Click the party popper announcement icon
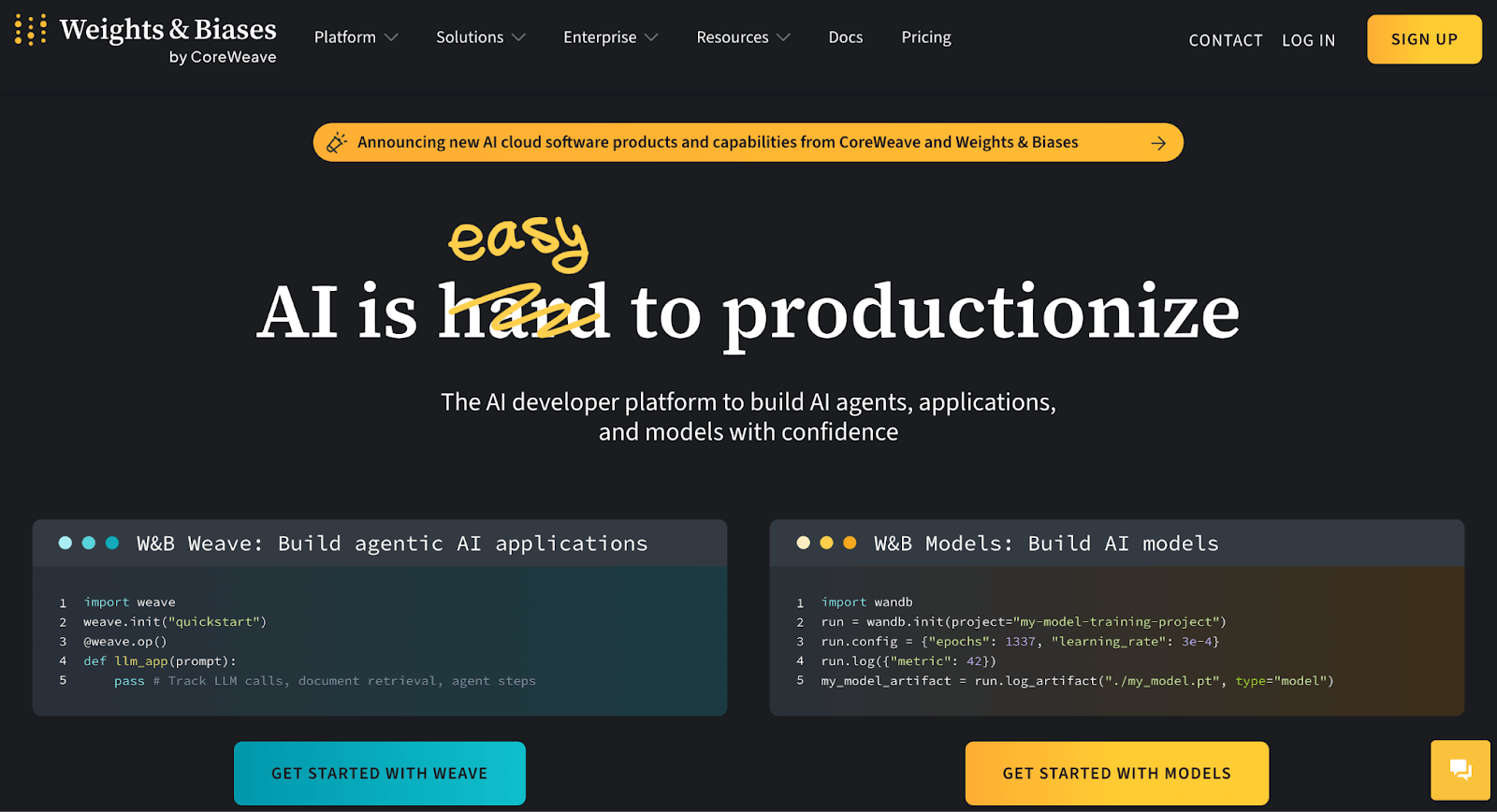Image resolution: width=1497 pixels, height=812 pixels. (336, 142)
